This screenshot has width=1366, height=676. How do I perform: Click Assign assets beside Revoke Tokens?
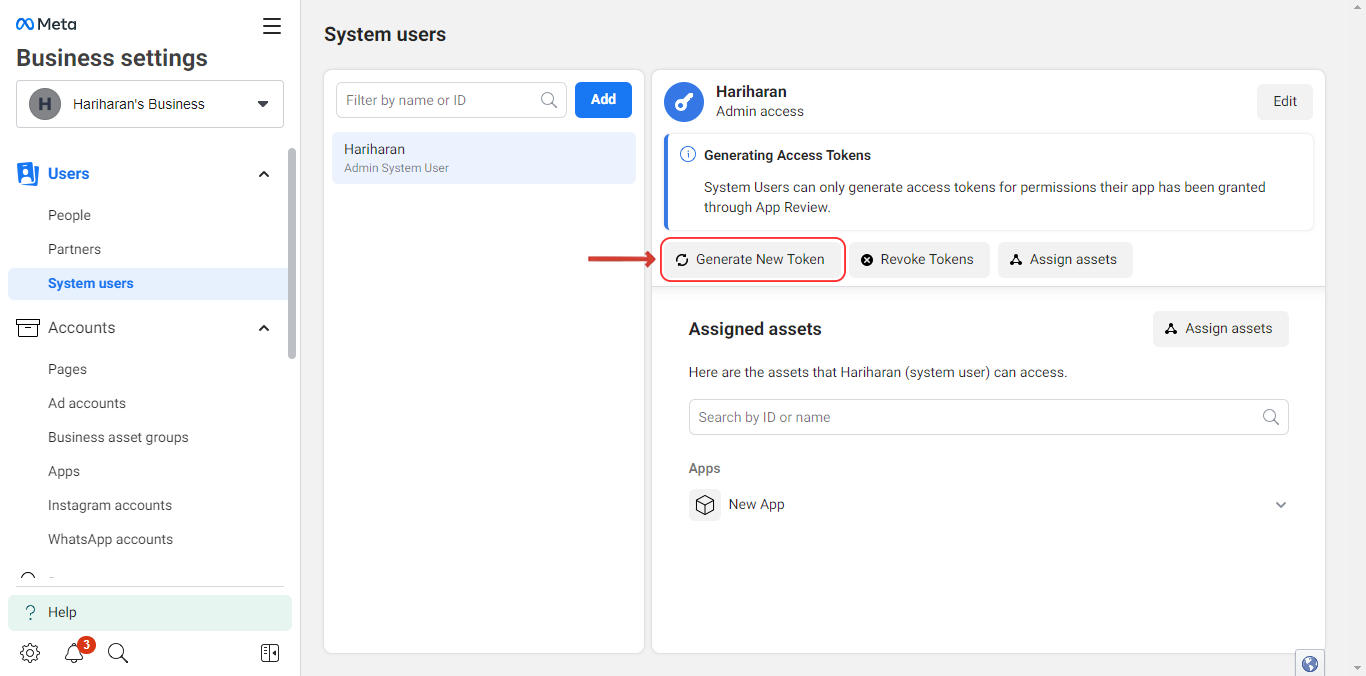pos(1065,260)
